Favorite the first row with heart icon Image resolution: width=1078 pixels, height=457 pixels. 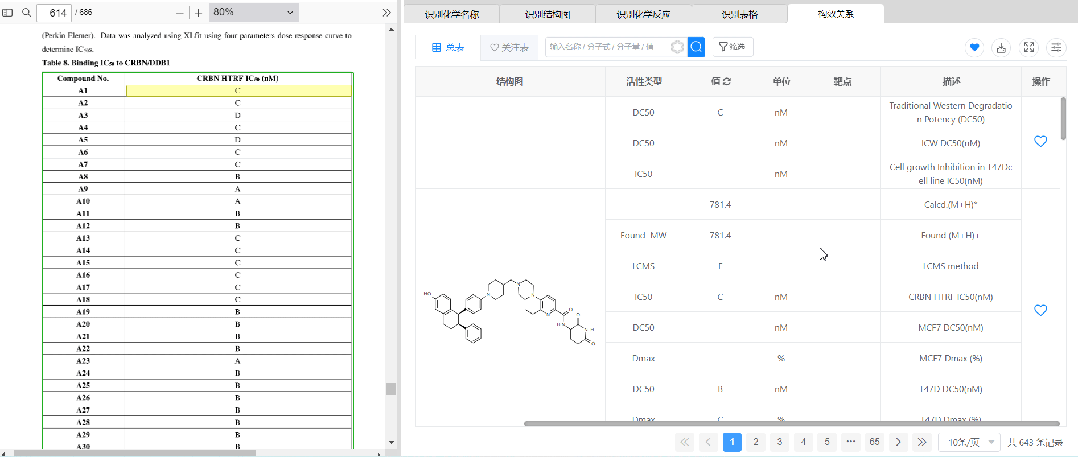(1041, 141)
